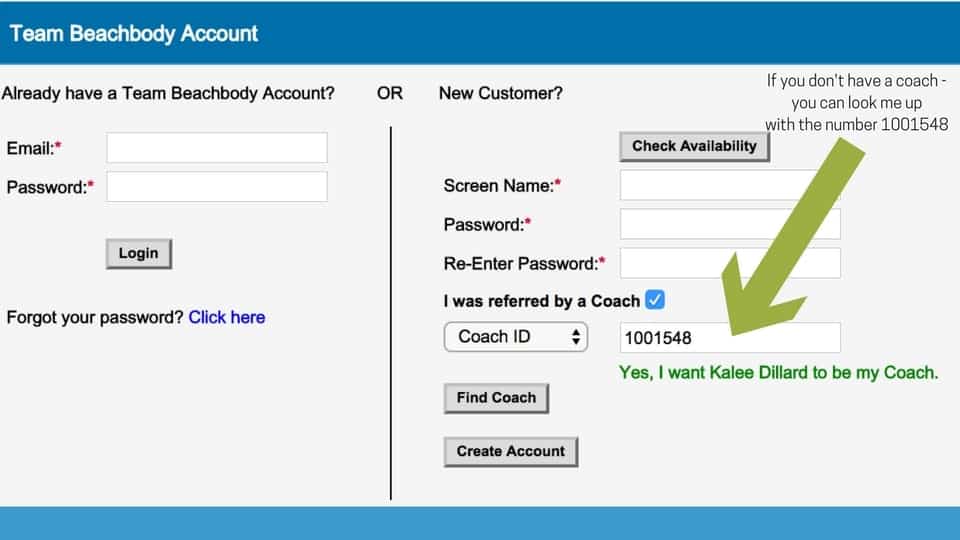Click the green Kalee Dillard confirmation message
The width and height of the screenshot is (960, 540).
point(778,372)
